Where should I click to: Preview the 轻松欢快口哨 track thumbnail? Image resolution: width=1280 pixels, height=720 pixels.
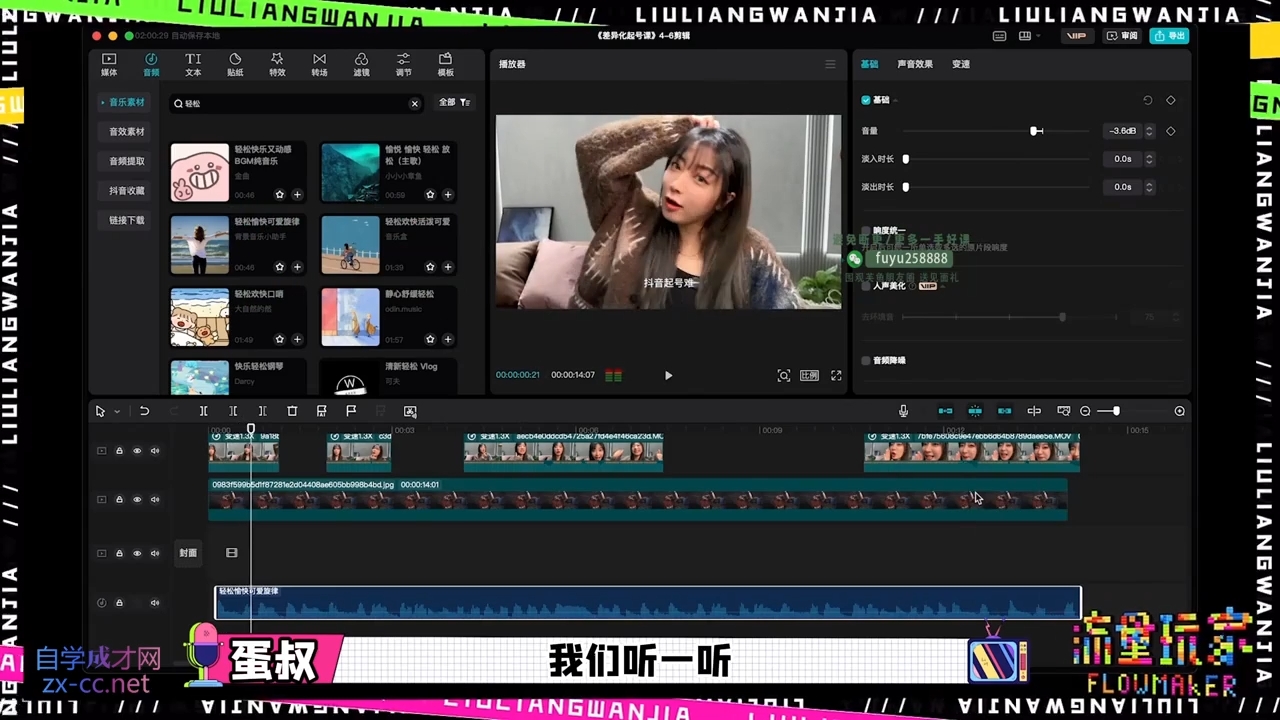[200, 317]
